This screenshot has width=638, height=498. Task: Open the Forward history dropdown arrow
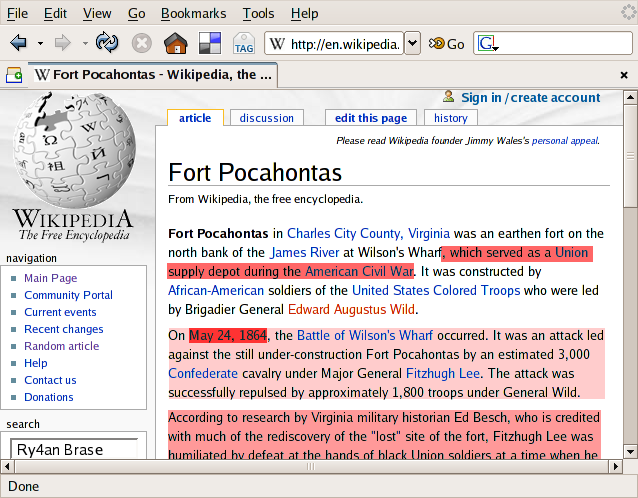coord(85,43)
